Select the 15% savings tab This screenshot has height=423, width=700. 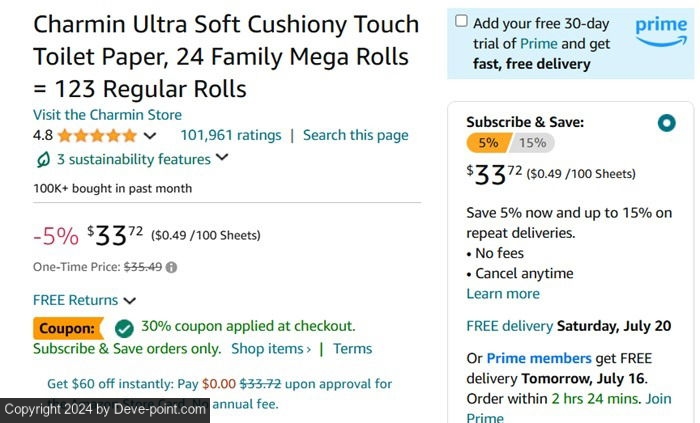pyautogui.click(x=533, y=143)
